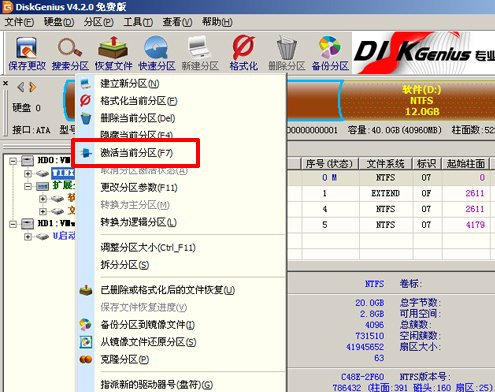Select 拆分分区(S) menu entry
Image resolution: width=495 pixels, height=392 pixels.
(181, 265)
